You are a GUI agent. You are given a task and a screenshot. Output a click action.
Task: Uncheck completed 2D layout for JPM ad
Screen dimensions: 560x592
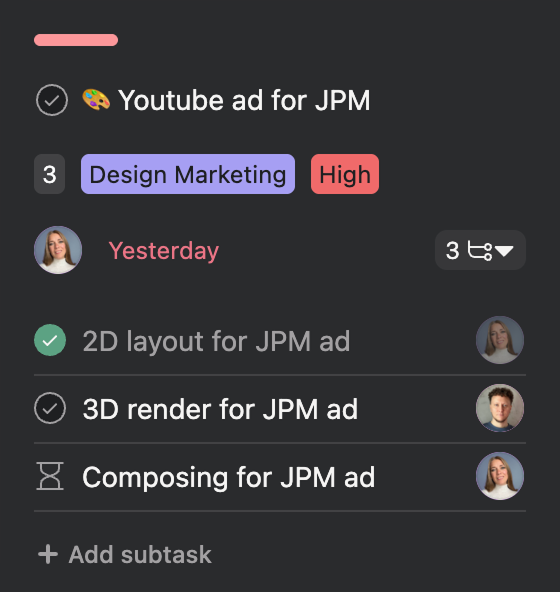point(50,340)
